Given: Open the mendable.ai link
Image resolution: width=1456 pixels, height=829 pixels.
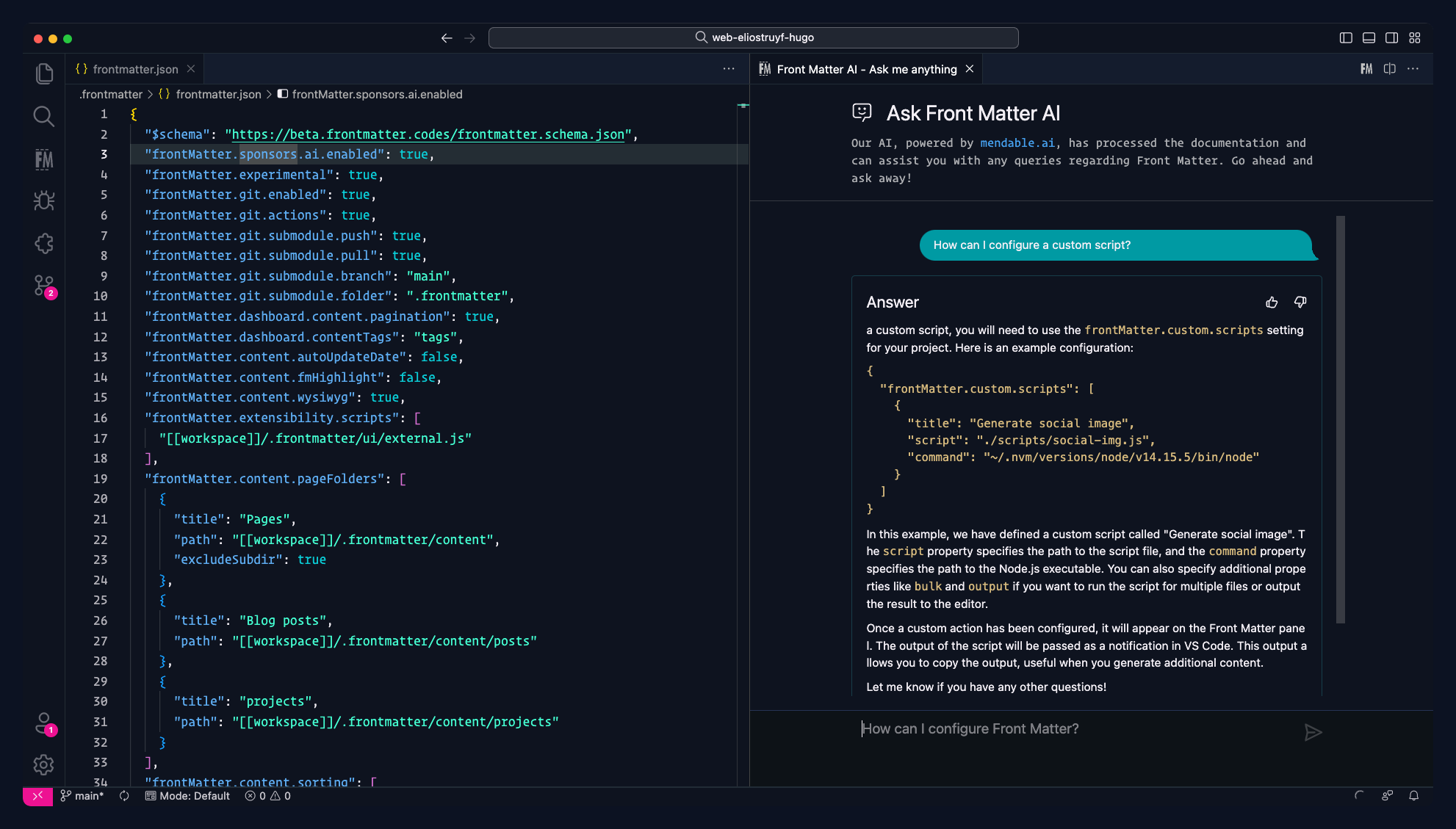Looking at the screenshot, I should click(x=1017, y=143).
